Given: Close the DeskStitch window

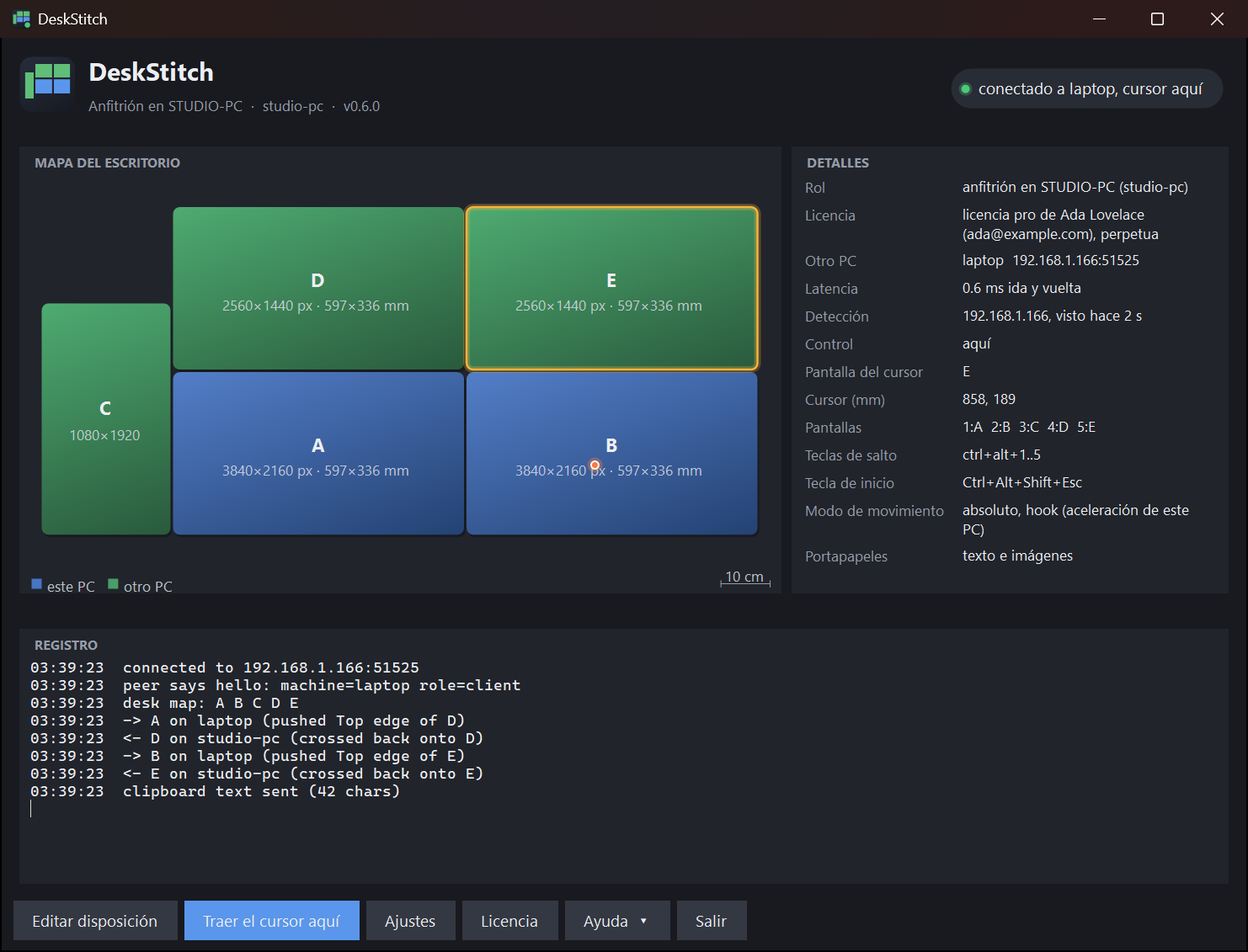Looking at the screenshot, I should point(1217,19).
